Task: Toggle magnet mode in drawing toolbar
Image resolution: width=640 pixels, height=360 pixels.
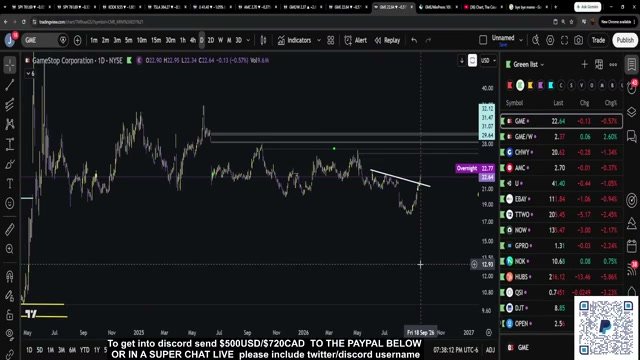Action: [x=10, y=276]
